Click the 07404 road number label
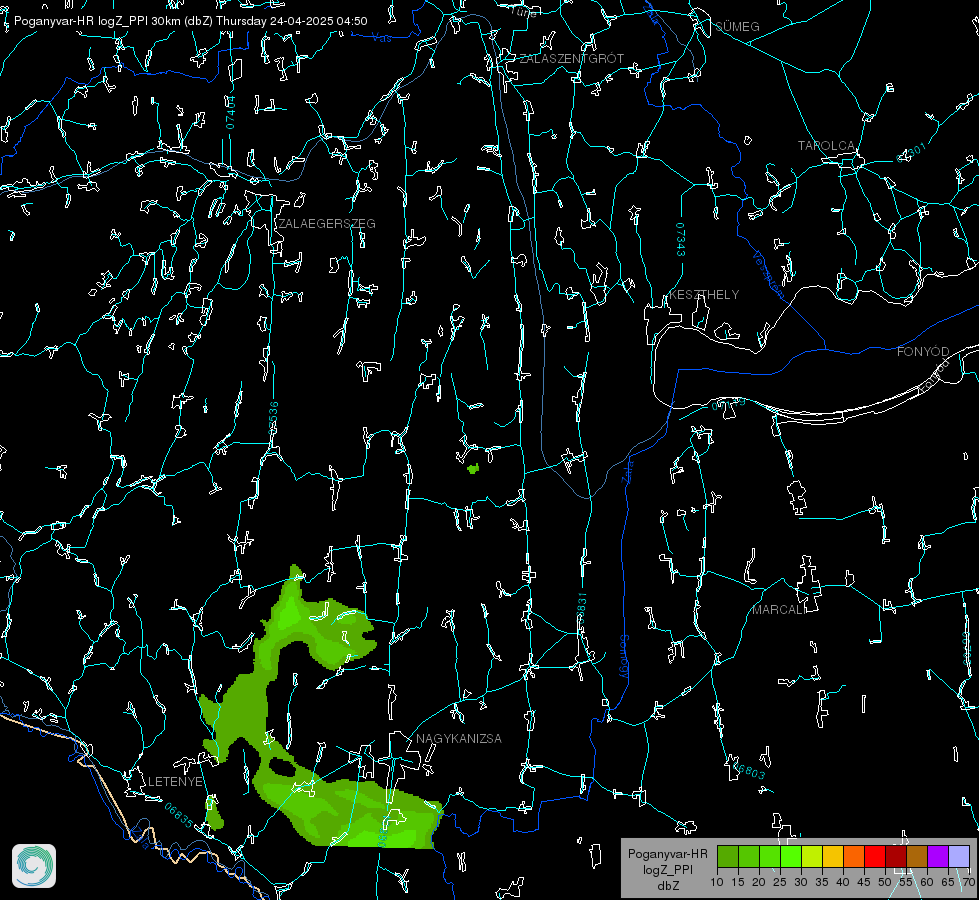Screen dimensions: 979x900 click(230, 113)
